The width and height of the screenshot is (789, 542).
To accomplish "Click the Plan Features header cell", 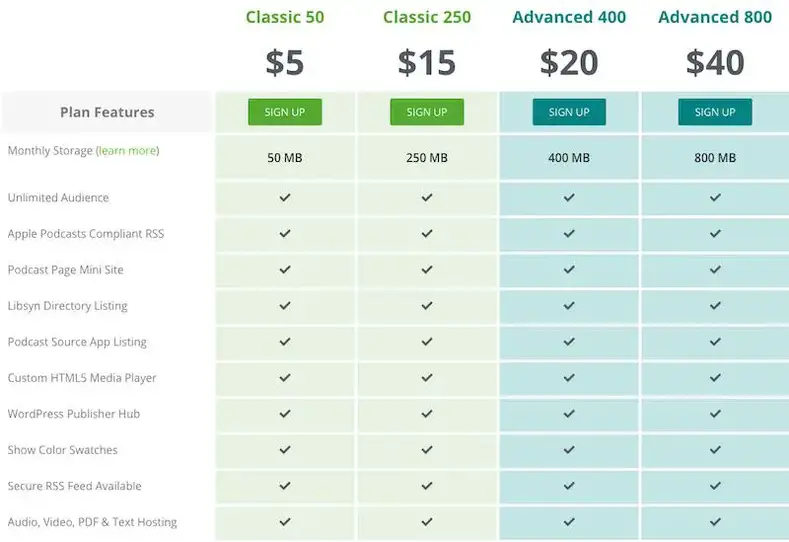I will (x=107, y=112).
